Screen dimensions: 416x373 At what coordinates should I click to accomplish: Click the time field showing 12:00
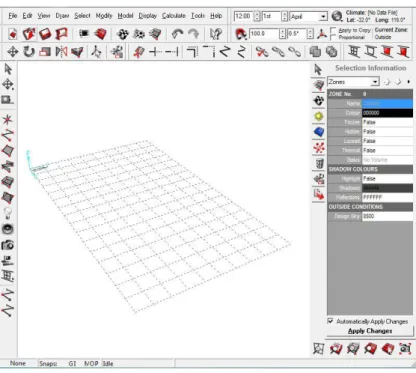tap(244, 16)
